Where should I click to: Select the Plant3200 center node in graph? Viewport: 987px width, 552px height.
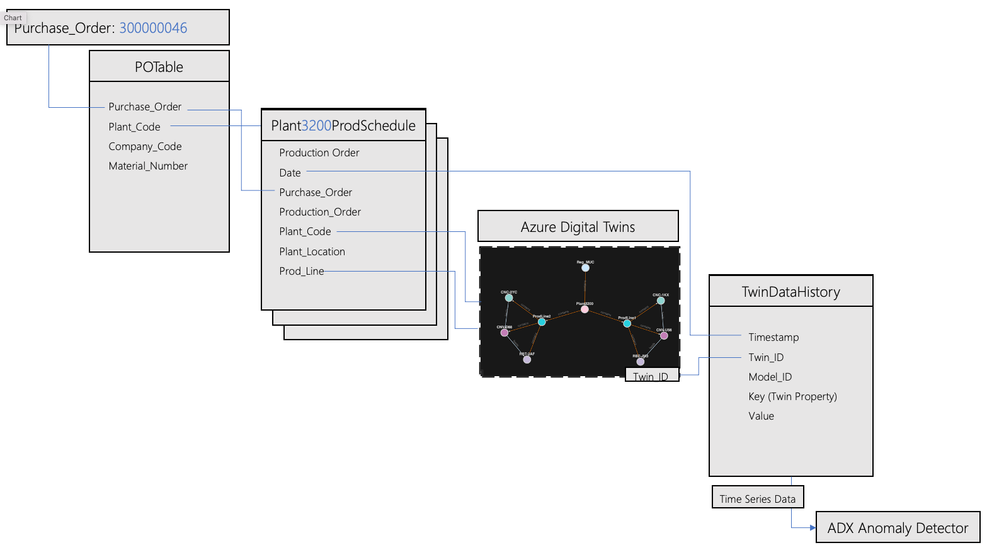(585, 309)
